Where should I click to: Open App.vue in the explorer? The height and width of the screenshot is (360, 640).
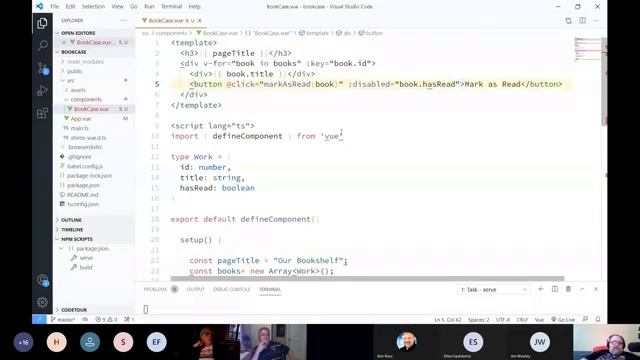pos(81,119)
